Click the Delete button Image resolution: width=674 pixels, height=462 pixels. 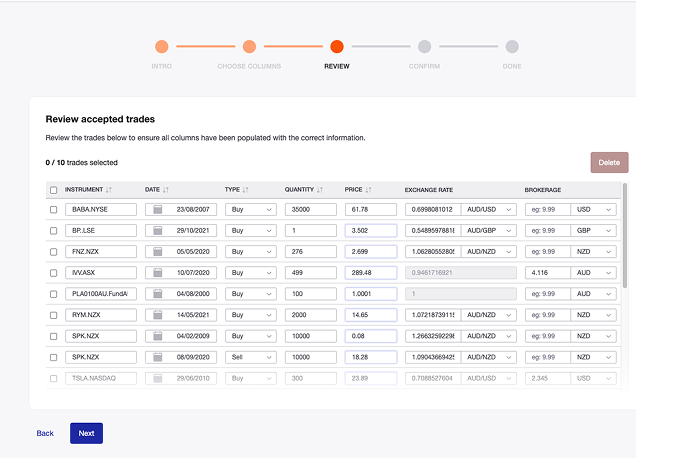(610, 162)
